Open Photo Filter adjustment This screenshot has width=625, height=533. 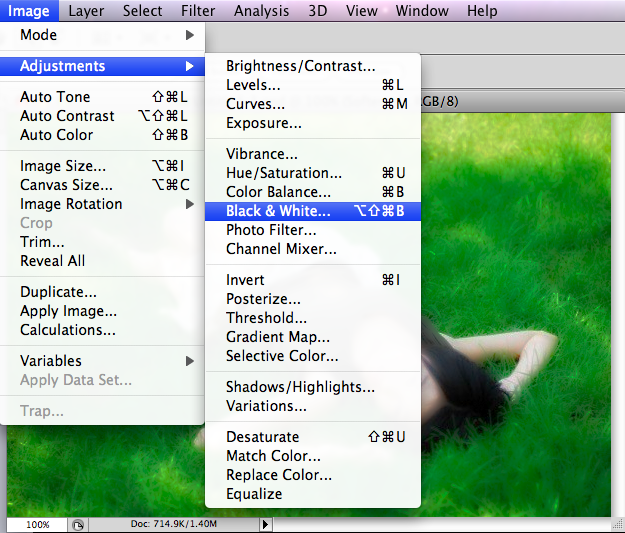coord(313,230)
